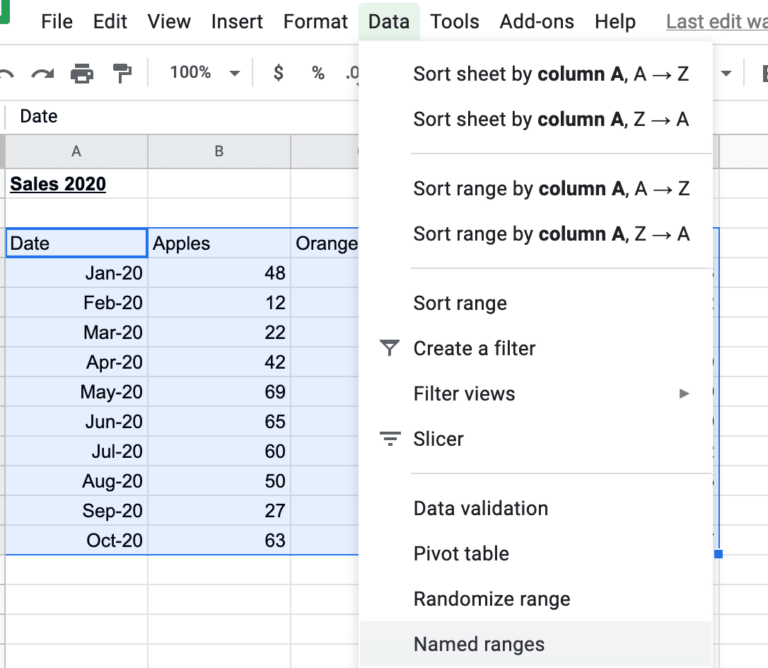Open the Format menu
768x668 pixels.
[315, 22]
